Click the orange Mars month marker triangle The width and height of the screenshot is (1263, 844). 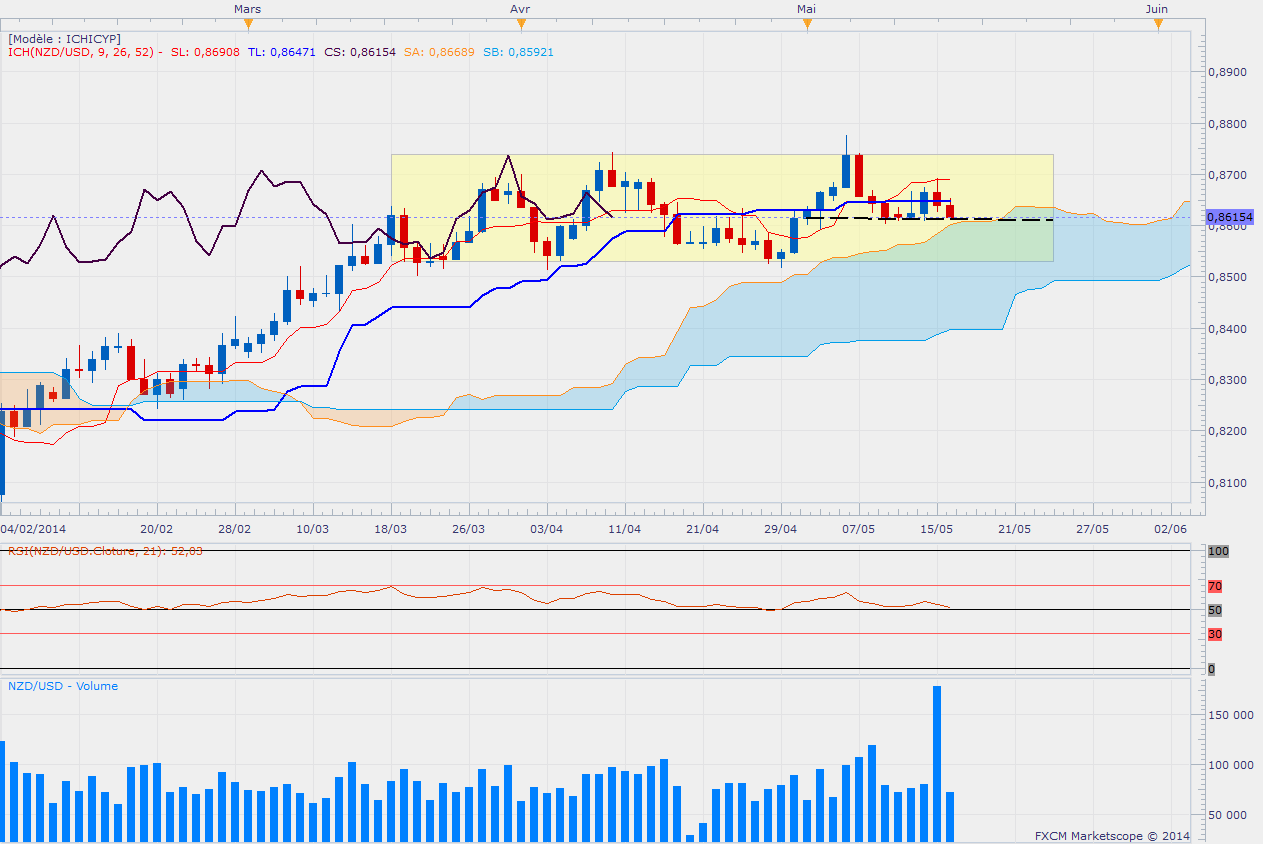point(248,25)
